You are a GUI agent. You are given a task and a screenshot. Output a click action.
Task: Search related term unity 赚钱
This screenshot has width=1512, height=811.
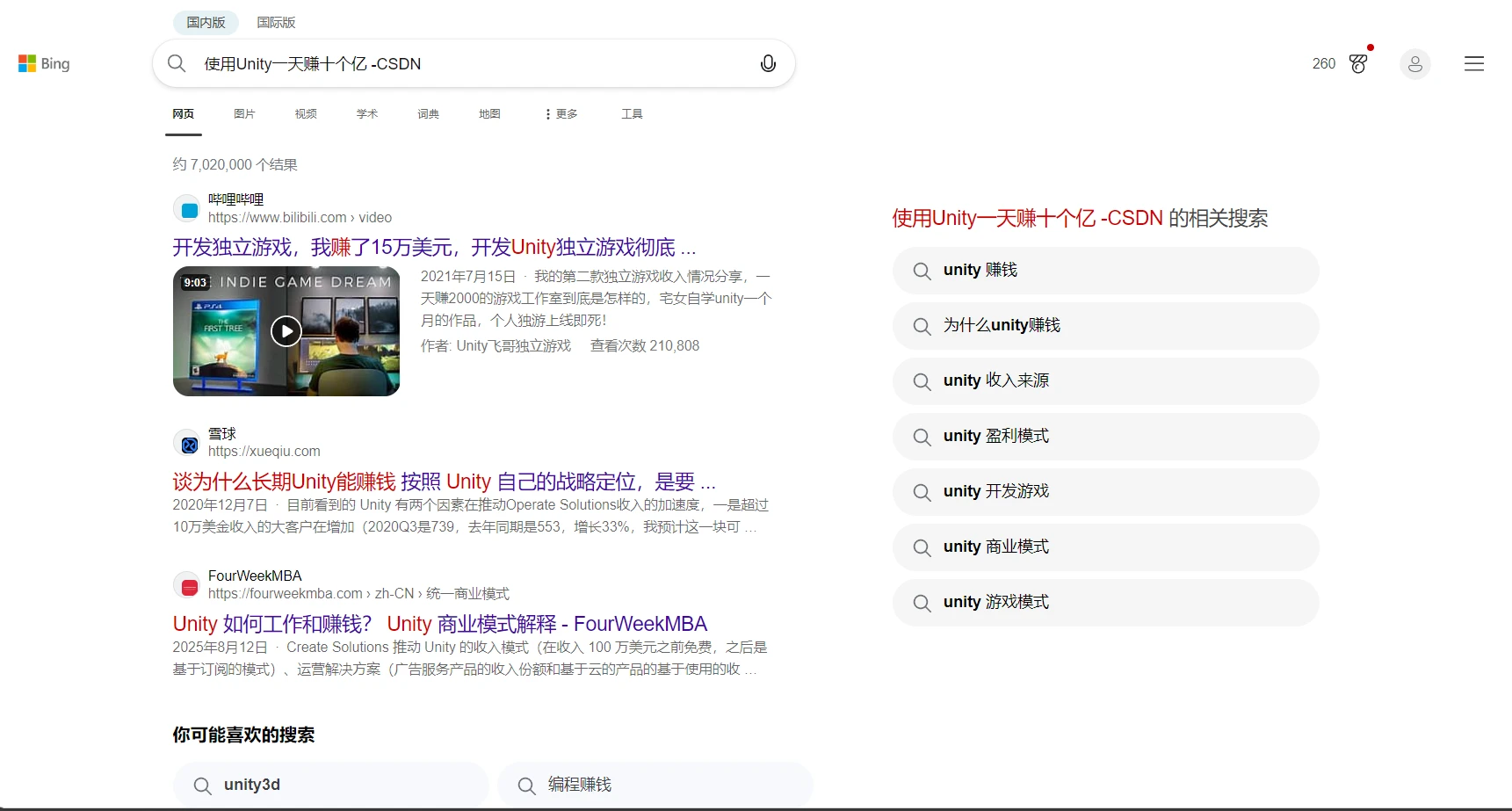point(1106,271)
